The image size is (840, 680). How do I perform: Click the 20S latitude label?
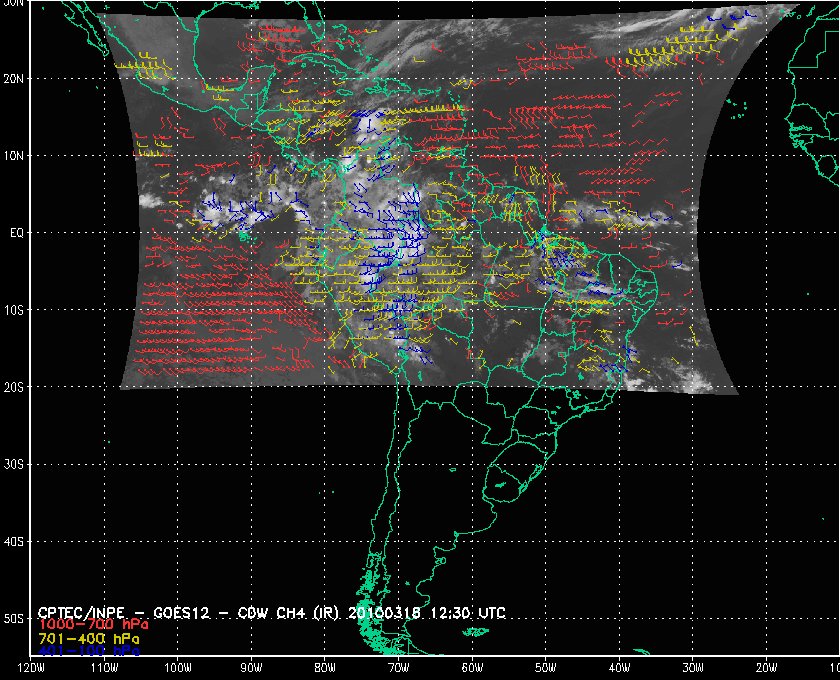(14, 387)
